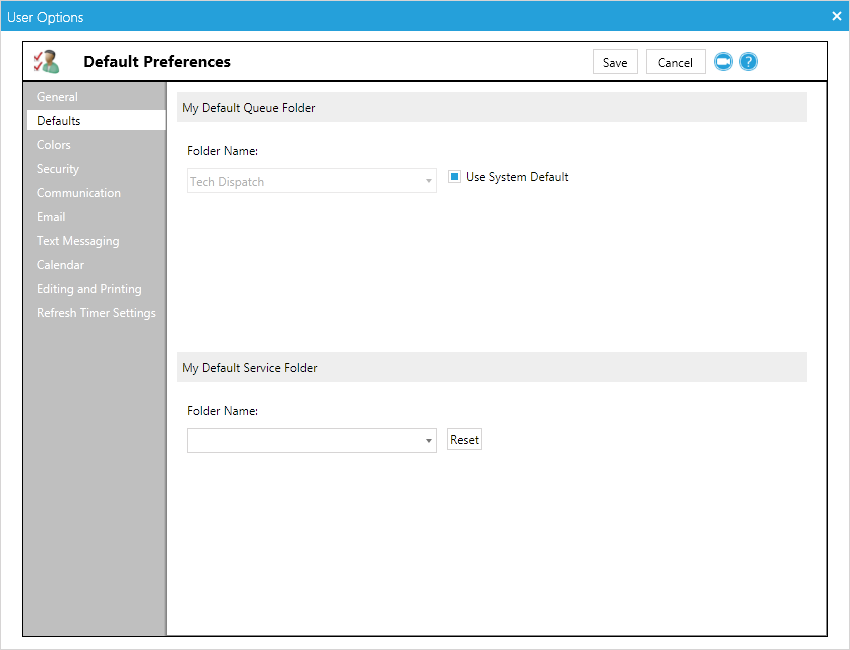This screenshot has height=650, width=850.
Task: Toggle the Use System Default checkbox
Action: (454, 177)
